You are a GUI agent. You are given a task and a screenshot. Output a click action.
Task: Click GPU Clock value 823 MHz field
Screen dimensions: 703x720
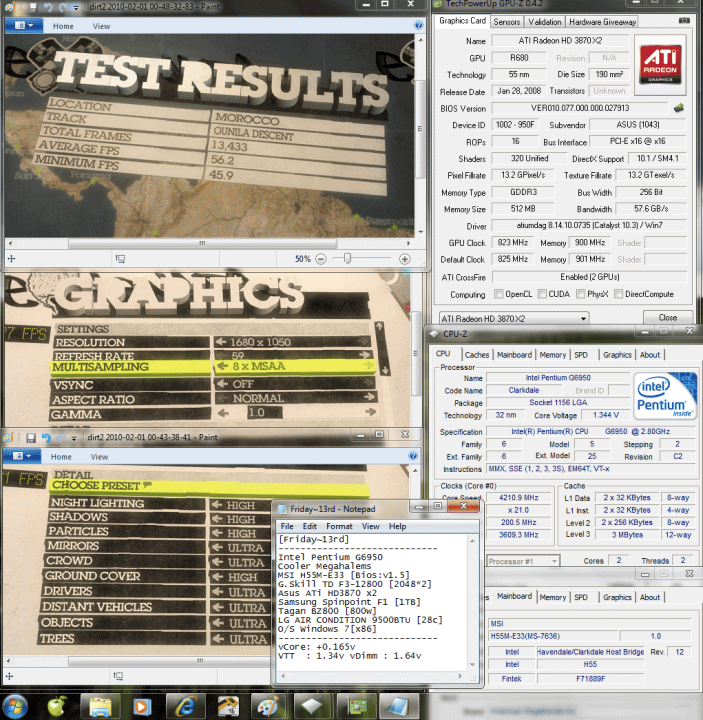coord(512,242)
